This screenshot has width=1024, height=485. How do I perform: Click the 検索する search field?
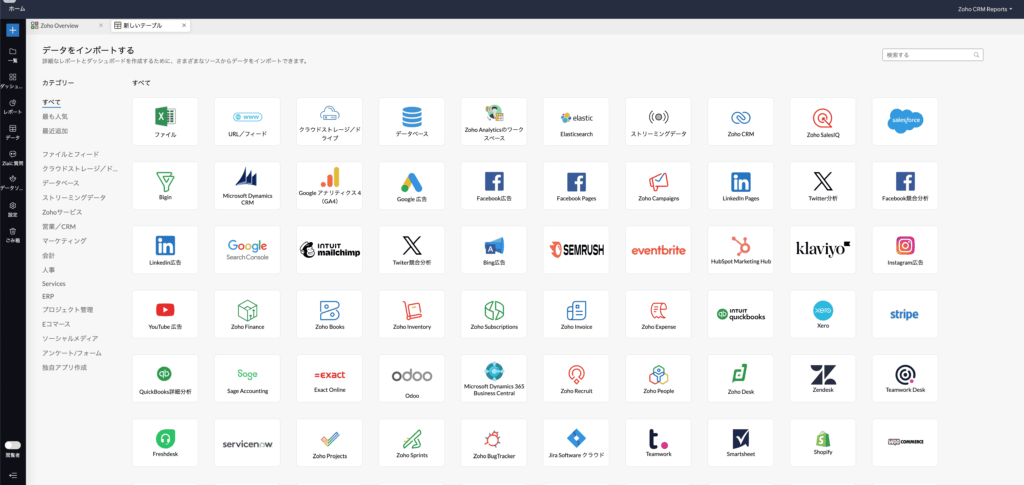pyautogui.click(x=930, y=55)
